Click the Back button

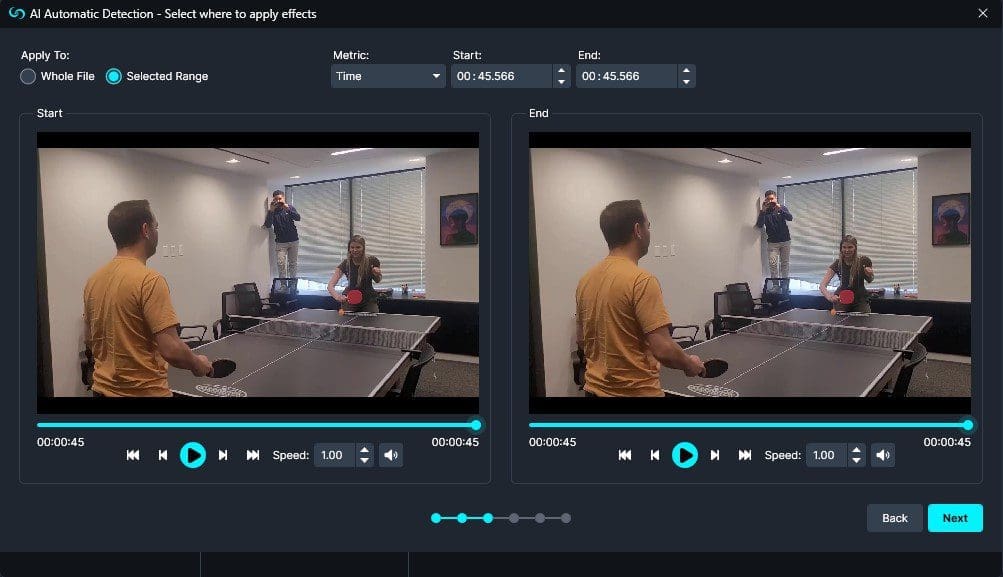(893, 518)
